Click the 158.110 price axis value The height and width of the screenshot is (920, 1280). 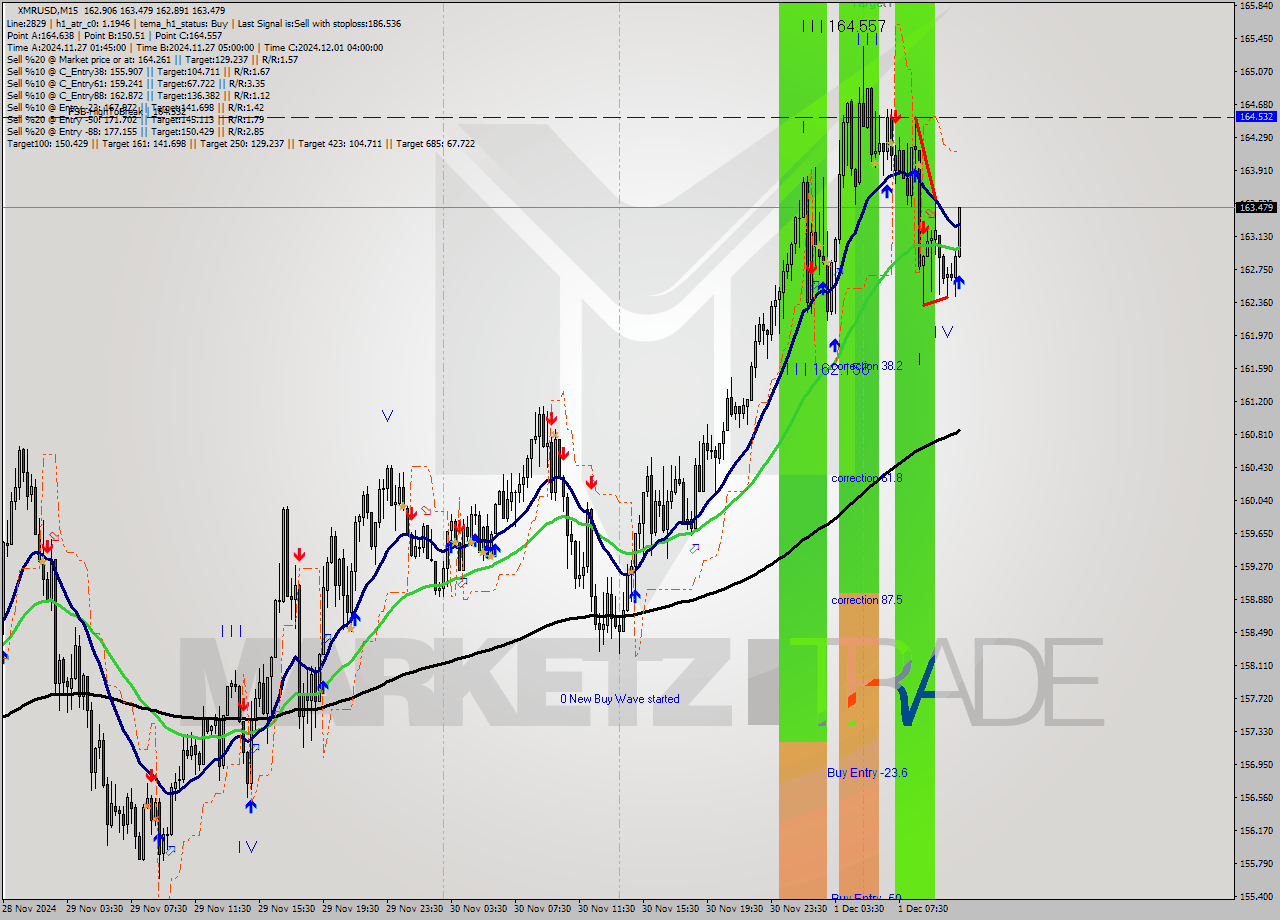1256,666
